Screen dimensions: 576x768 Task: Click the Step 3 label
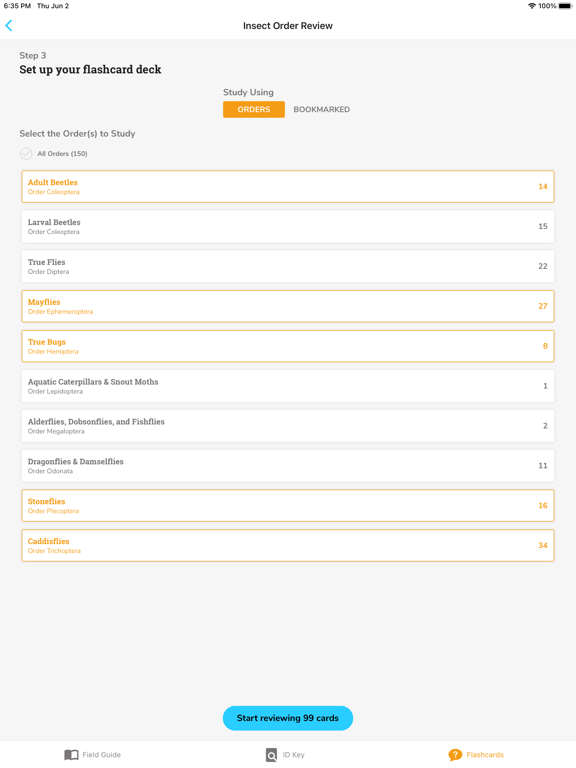click(33, 55)
